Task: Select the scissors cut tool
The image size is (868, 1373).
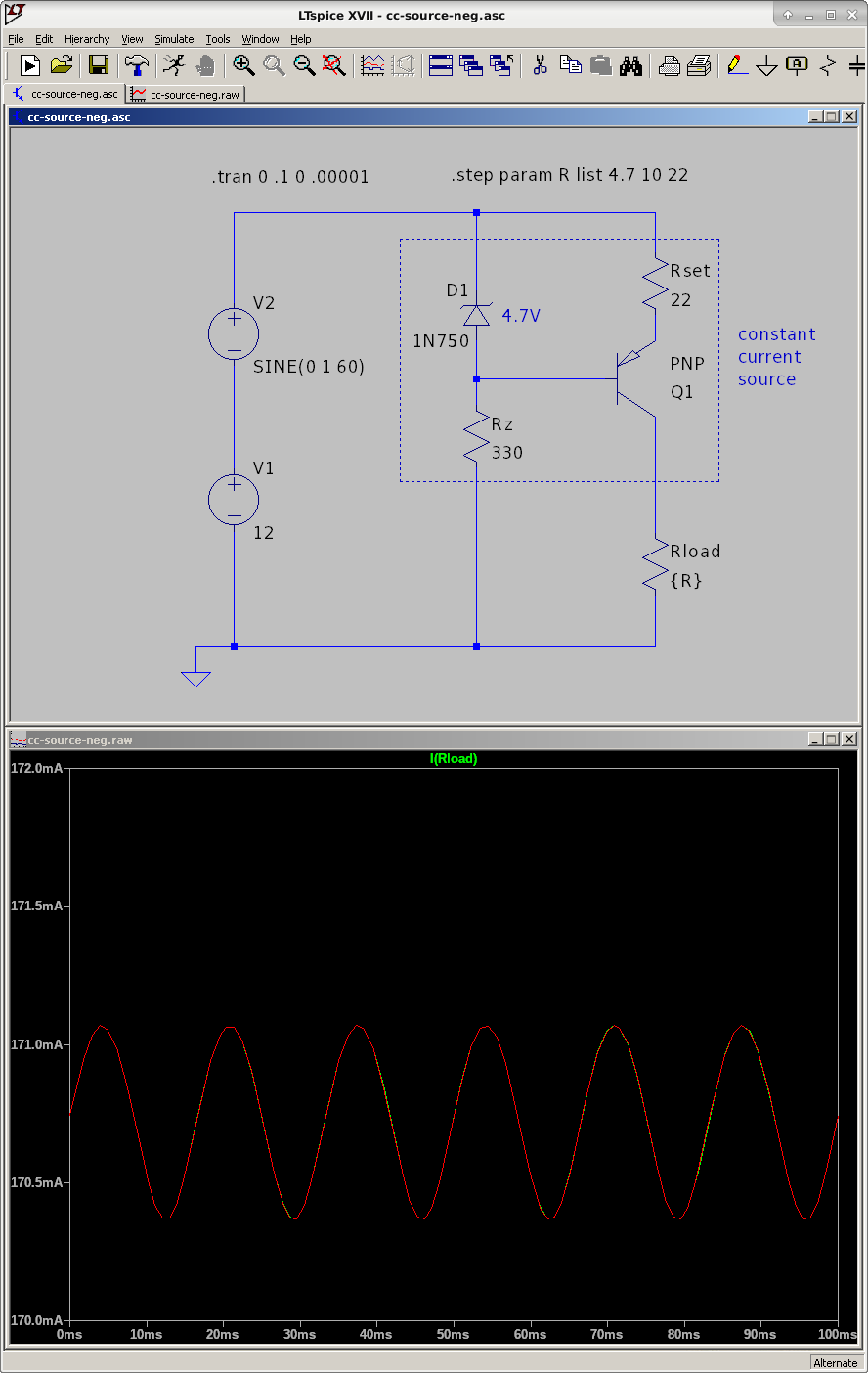Action: click(540, 66)
